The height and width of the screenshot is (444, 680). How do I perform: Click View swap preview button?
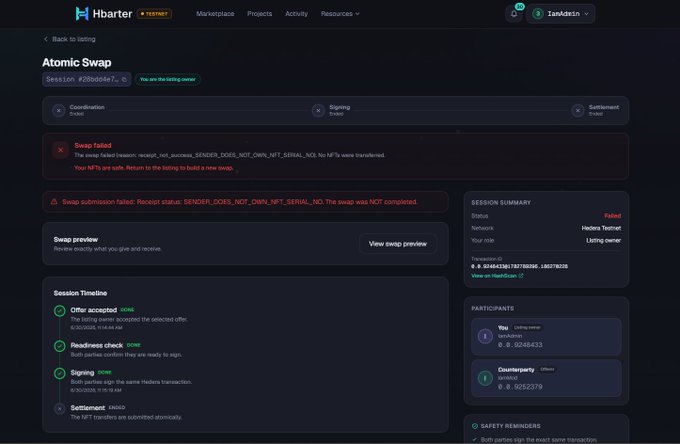click(x=398, y=244)
